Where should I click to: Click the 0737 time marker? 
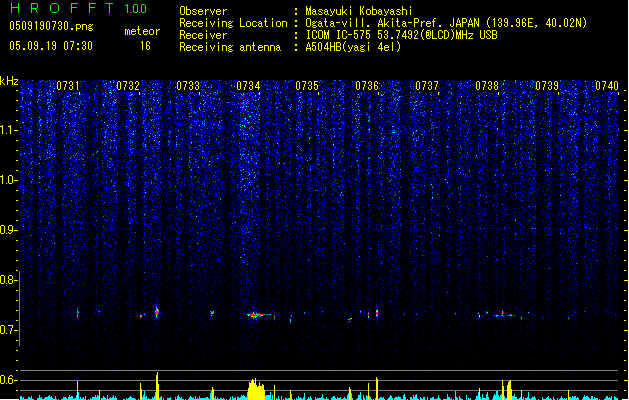point(427,86)
